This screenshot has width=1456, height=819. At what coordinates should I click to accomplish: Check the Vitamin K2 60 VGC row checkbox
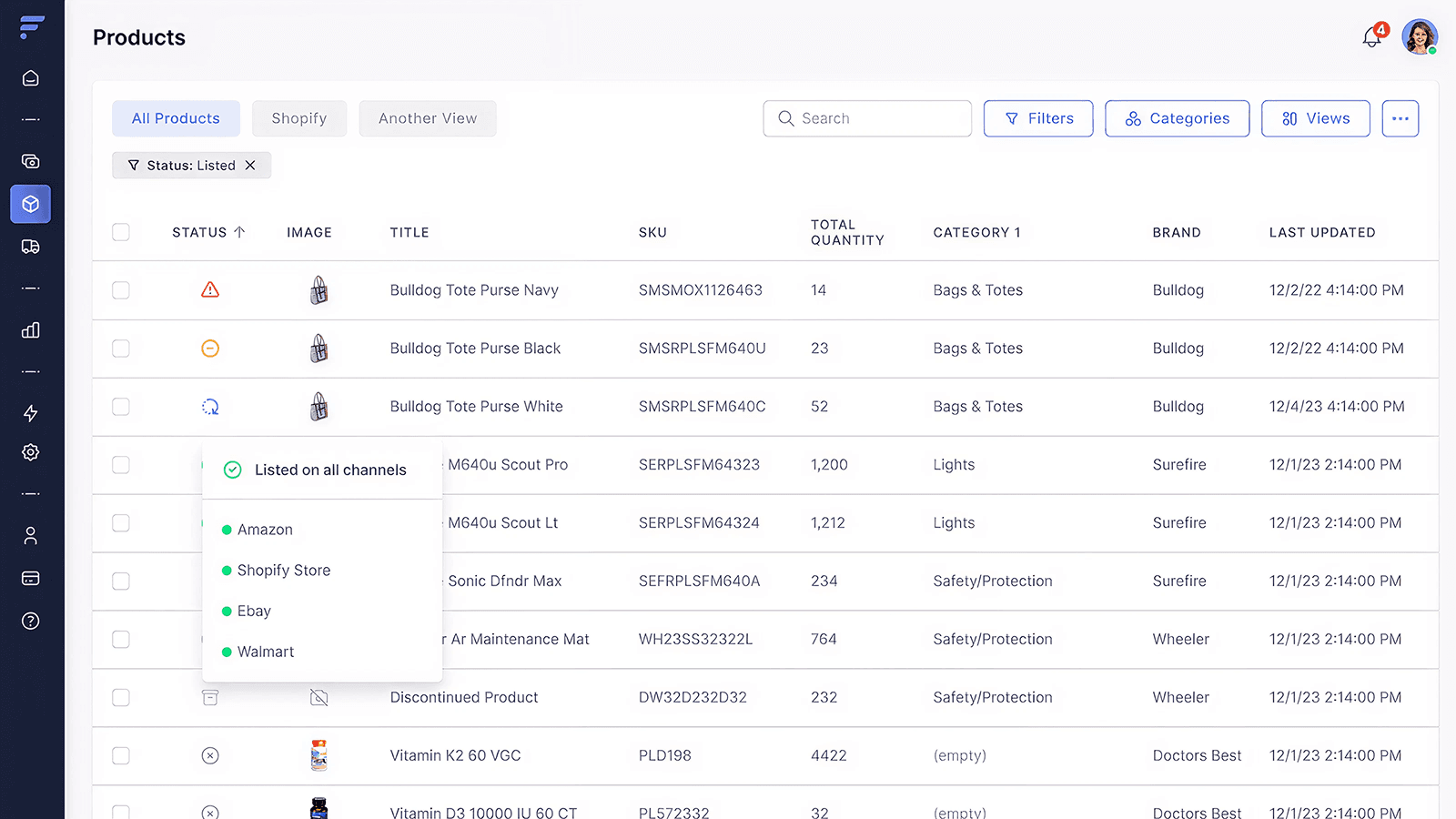tap(121, 755)
